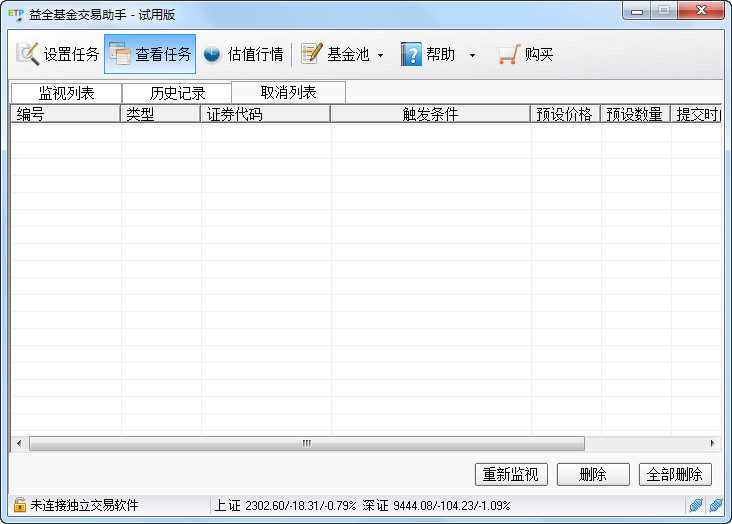The width and height of the screenshot is (732, 524).
Task: Open 估值行情 clock icon
Action: pos(211,54)
